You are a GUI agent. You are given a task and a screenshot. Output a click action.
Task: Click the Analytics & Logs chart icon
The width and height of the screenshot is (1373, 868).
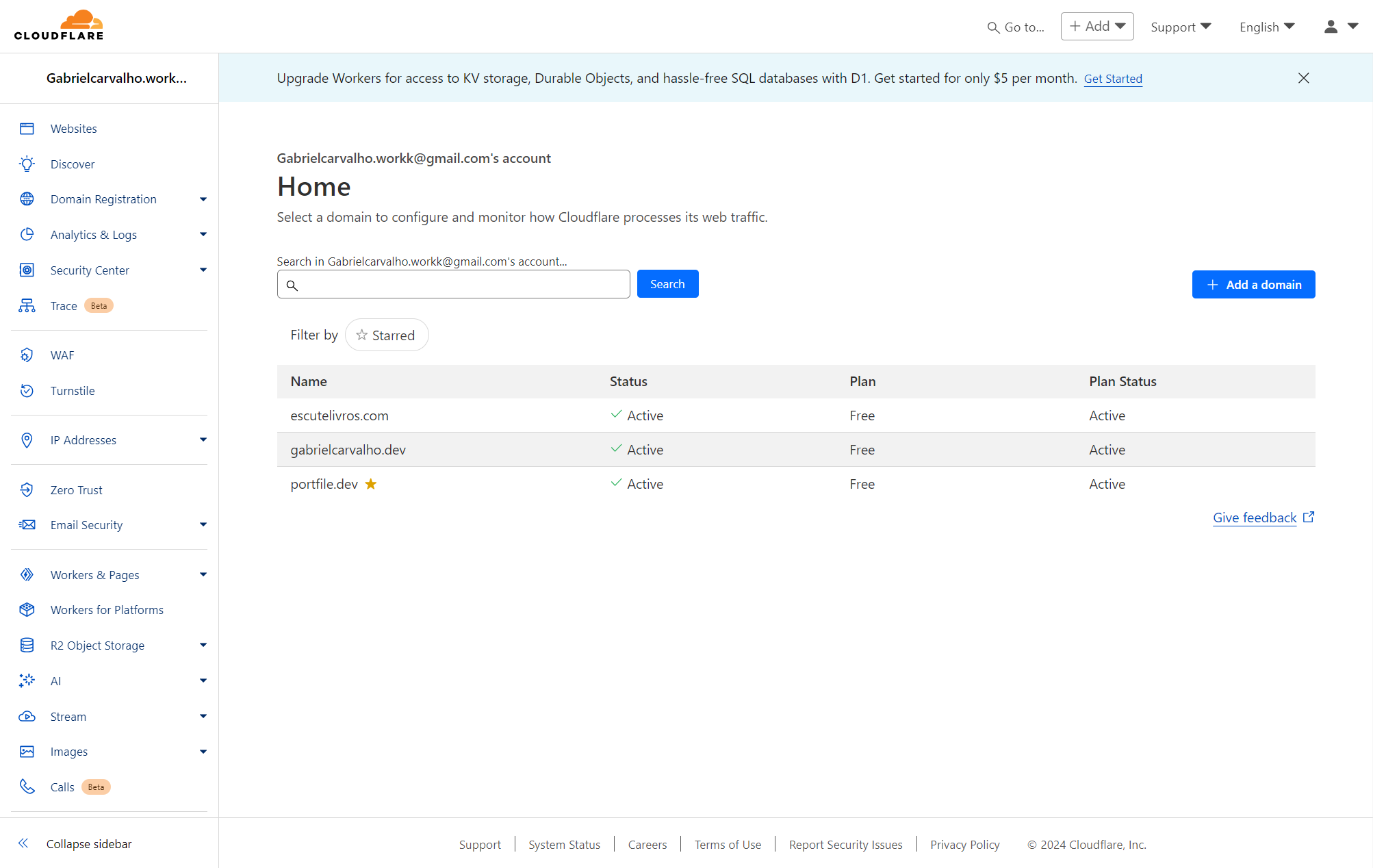[27, 235]
